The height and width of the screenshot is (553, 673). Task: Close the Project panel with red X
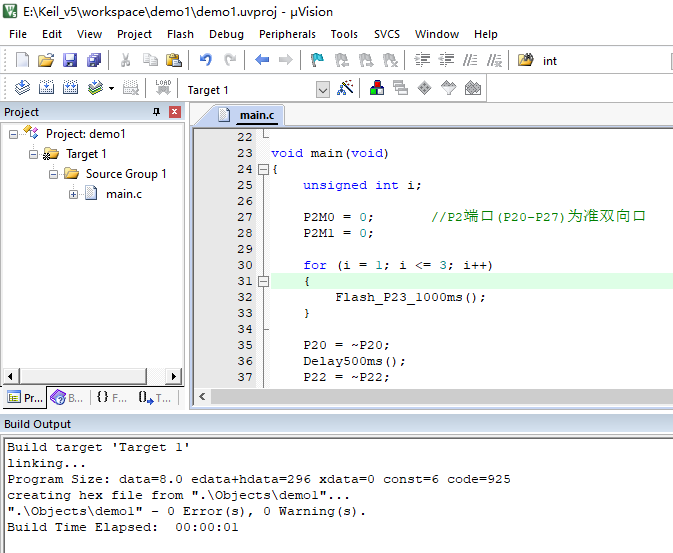(x=174, y=112)
